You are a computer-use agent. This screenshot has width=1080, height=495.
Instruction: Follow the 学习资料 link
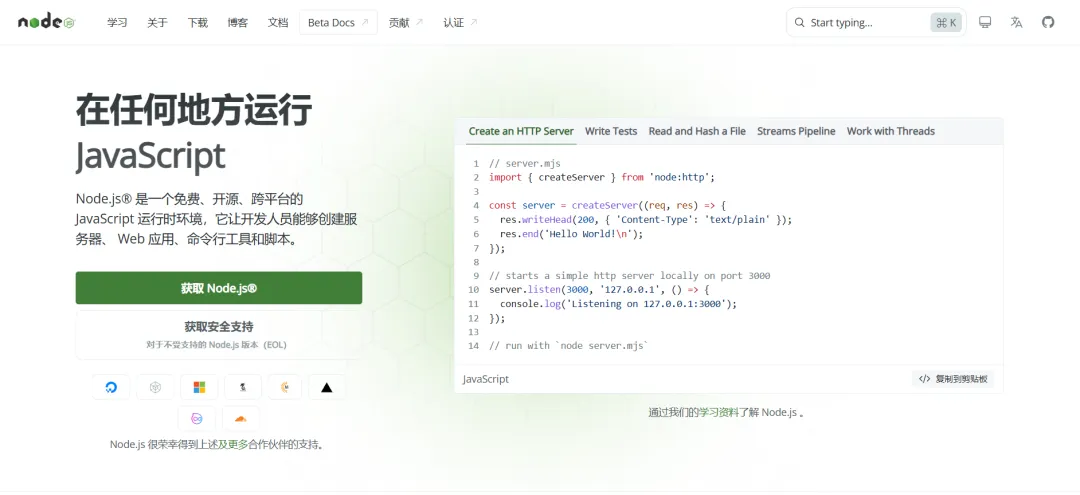pos(719,412)
